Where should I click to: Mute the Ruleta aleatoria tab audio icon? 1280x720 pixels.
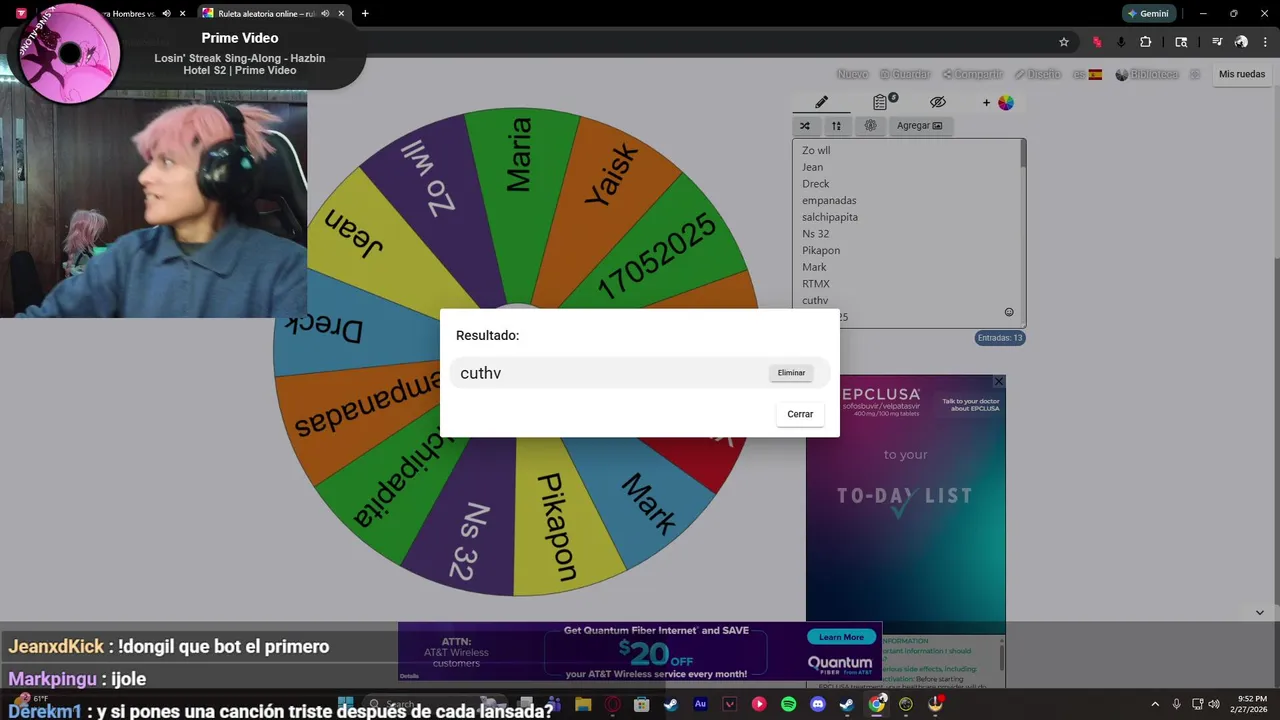coord(325,13)
